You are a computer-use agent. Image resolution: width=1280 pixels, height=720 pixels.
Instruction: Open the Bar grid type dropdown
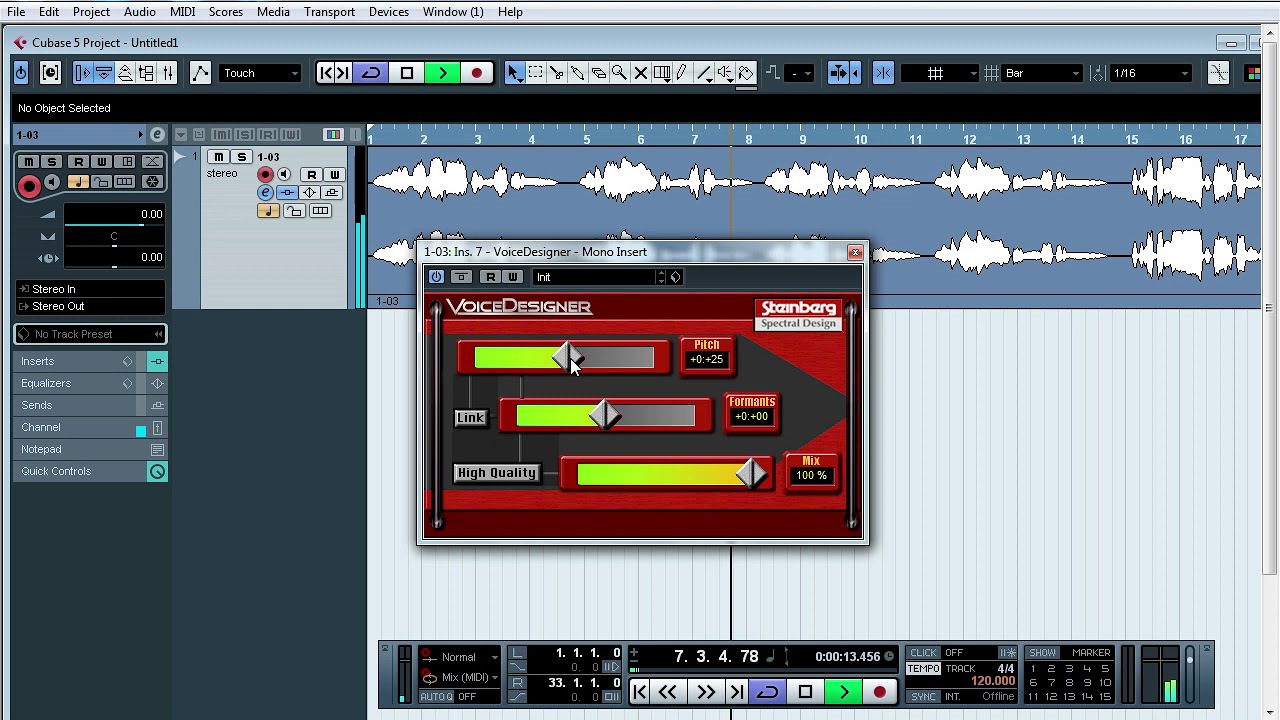coord(1042,73)
